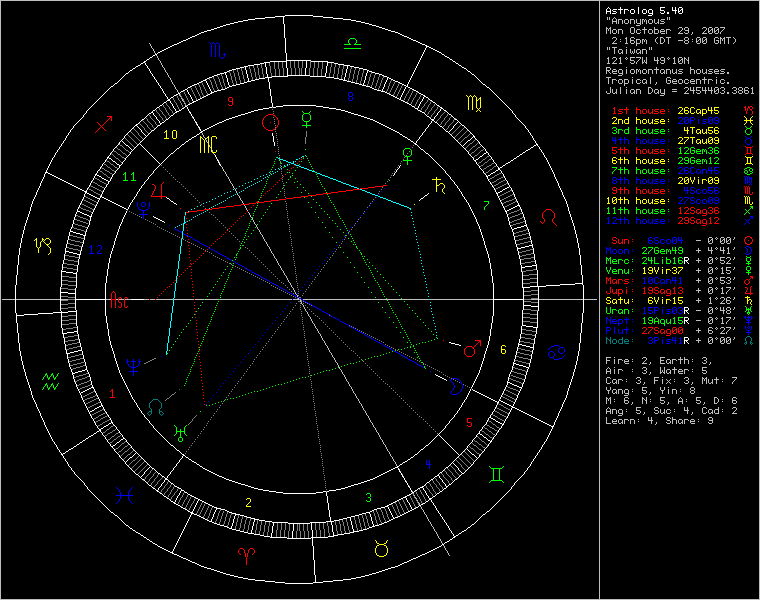
Task: Select house number 11 in the wheel
Action: point(129,177)
